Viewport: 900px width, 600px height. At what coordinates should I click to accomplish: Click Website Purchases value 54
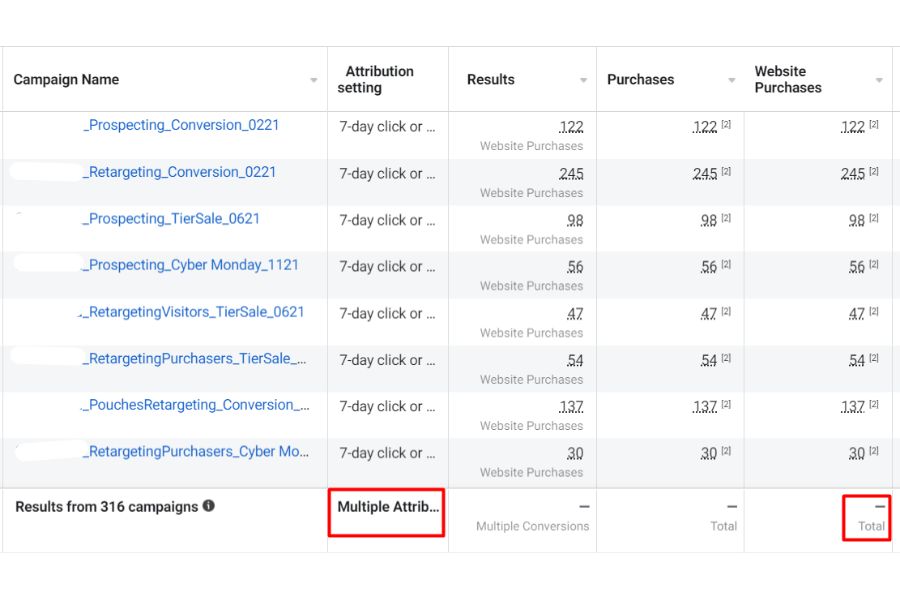point(856,360)
